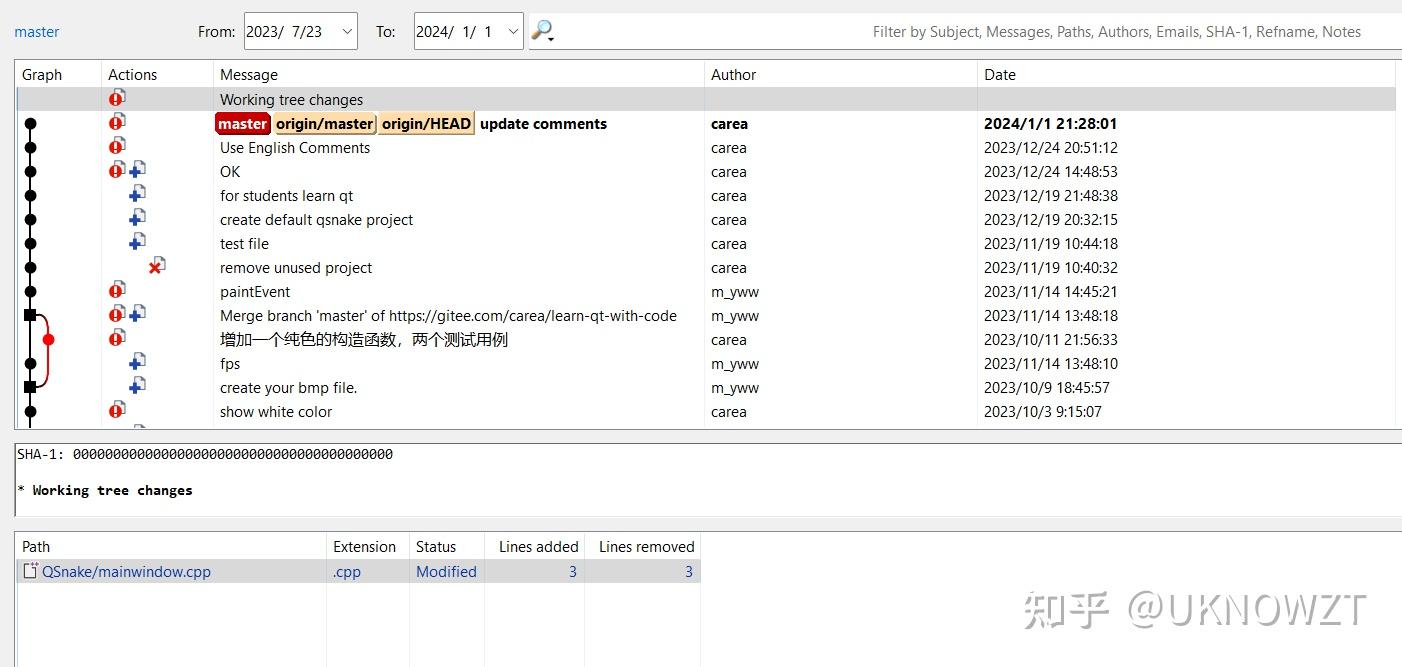
Task: Click the red node in the commit graph
Action: tap(48, 339)
